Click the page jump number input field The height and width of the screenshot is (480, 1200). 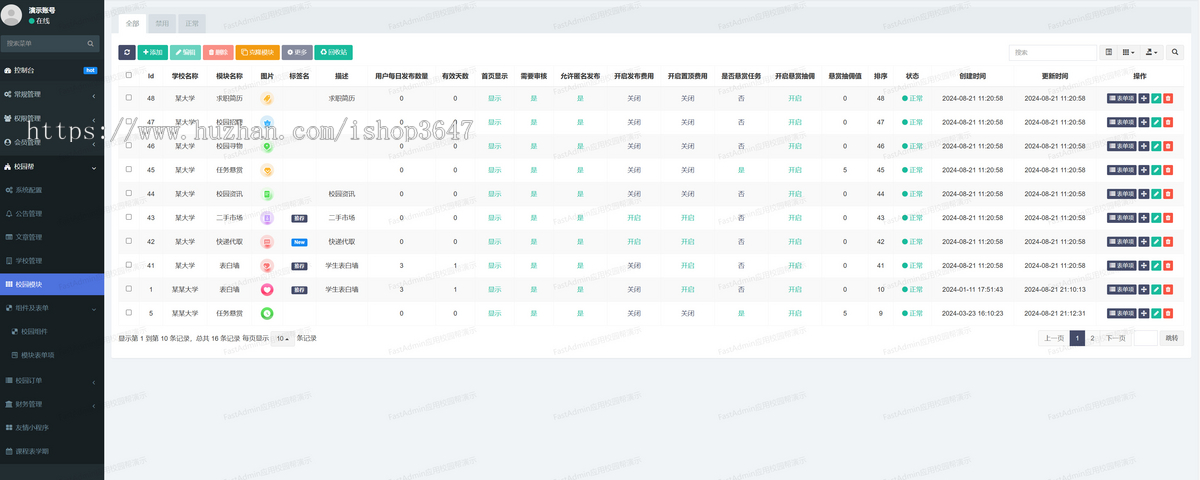[x=1145, y=338]
